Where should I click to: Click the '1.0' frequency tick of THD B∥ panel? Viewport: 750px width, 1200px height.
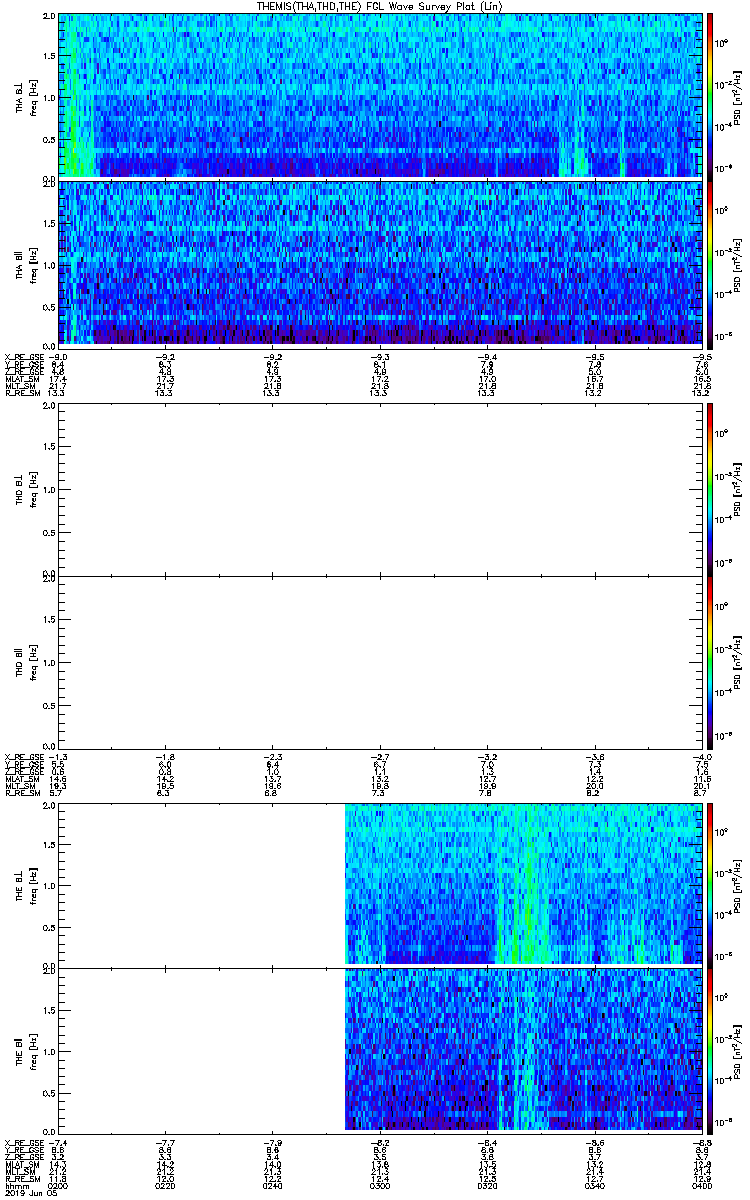click(49, 662)
